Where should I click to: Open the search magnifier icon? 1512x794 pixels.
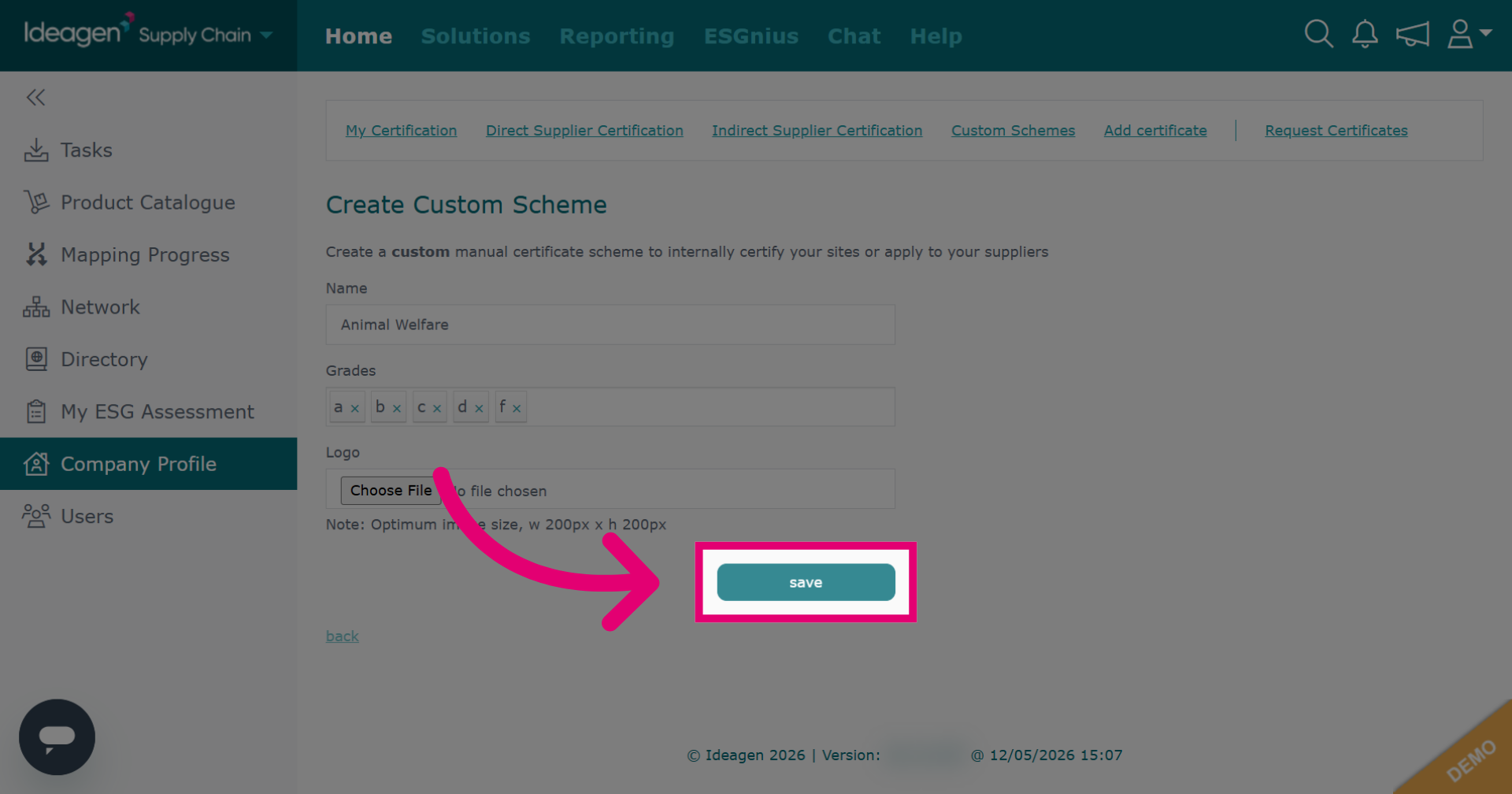click(1318, 35)
